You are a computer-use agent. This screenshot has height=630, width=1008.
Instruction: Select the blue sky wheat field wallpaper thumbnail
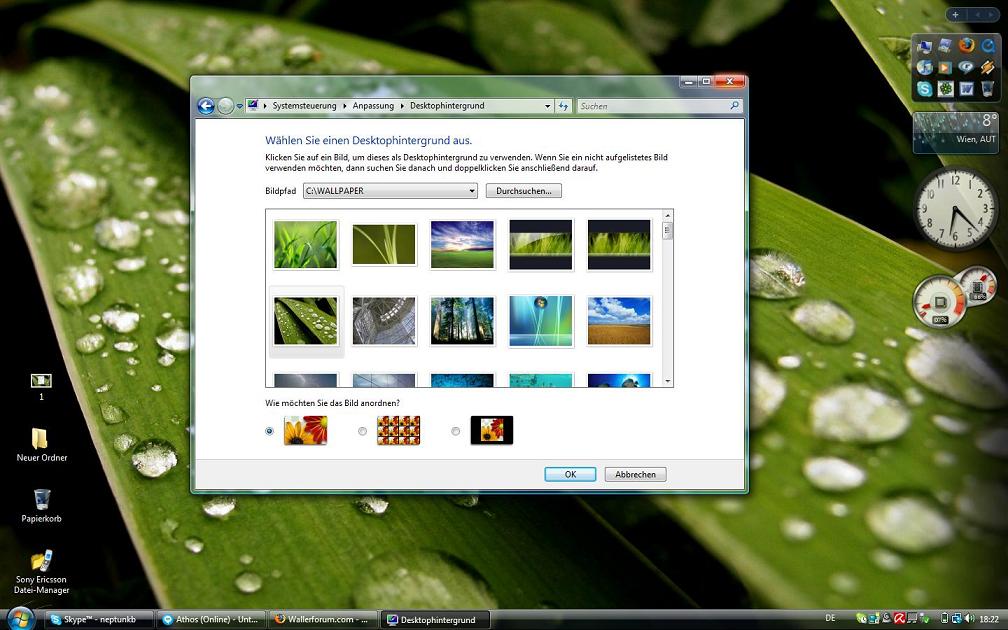(x=619, y=321)
